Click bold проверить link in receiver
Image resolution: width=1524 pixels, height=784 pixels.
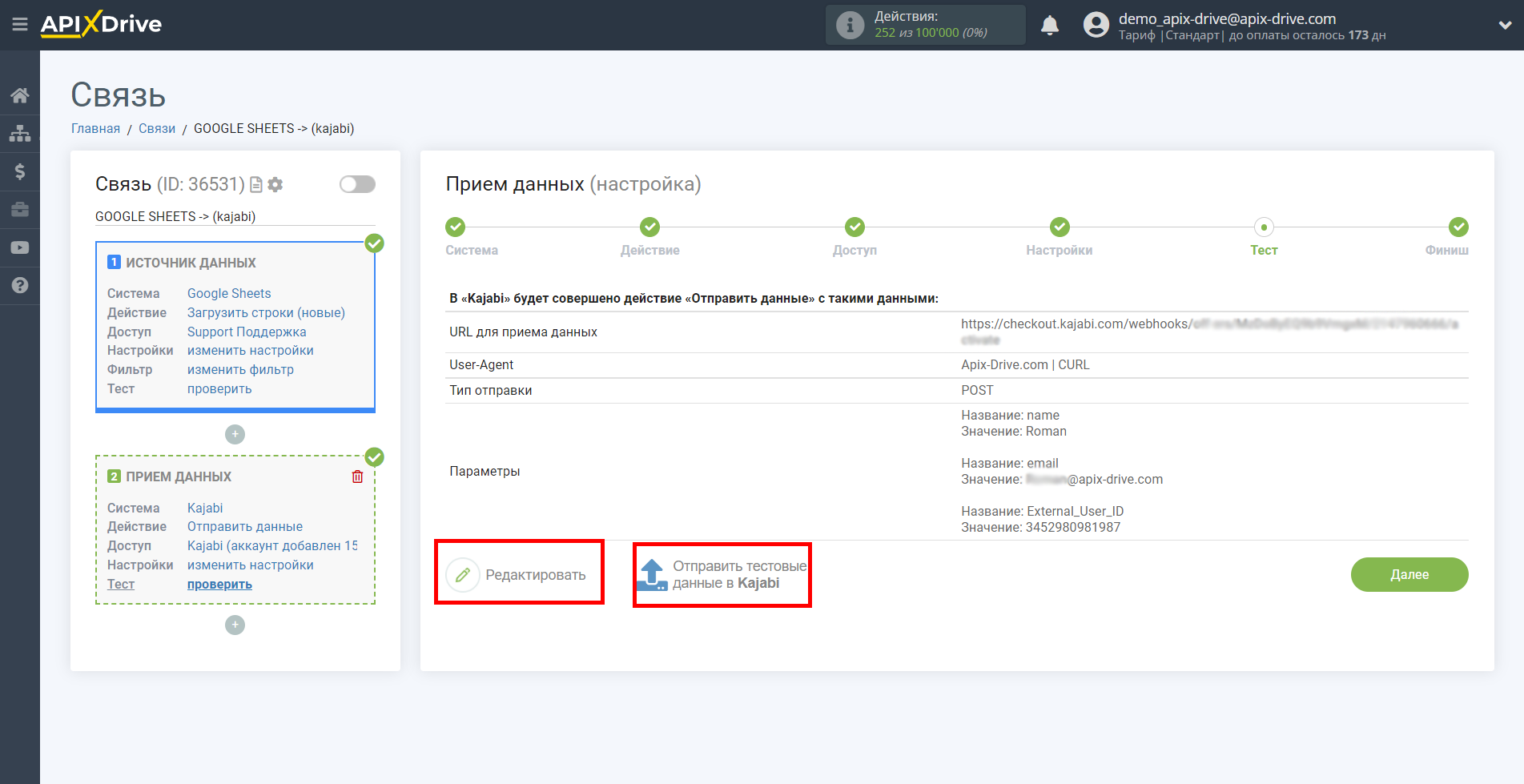tap(219, 585)
